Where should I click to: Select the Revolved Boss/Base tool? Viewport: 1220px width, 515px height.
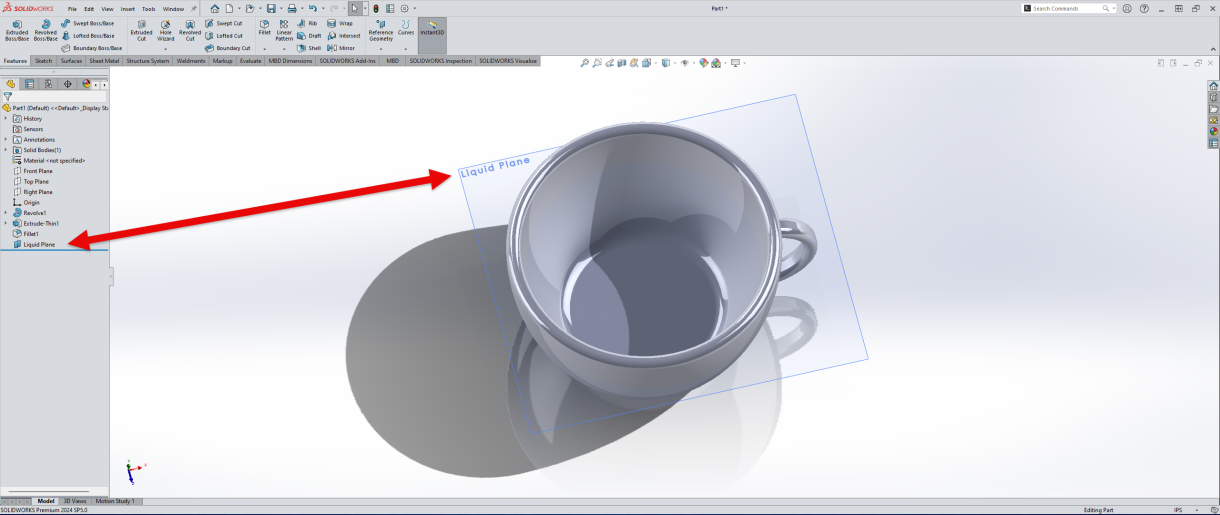click(45, 30)
